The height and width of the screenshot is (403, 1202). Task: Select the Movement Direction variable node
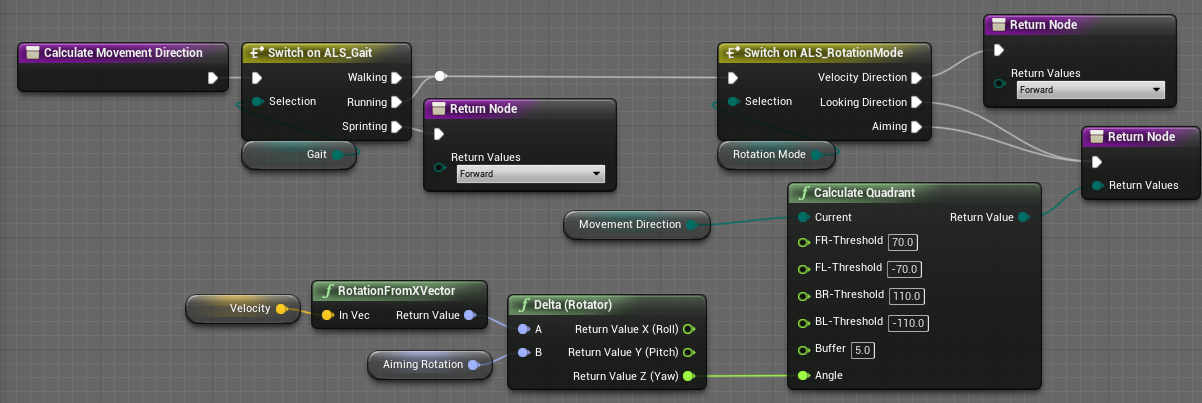pyautogui.click(x=629, y=225)
